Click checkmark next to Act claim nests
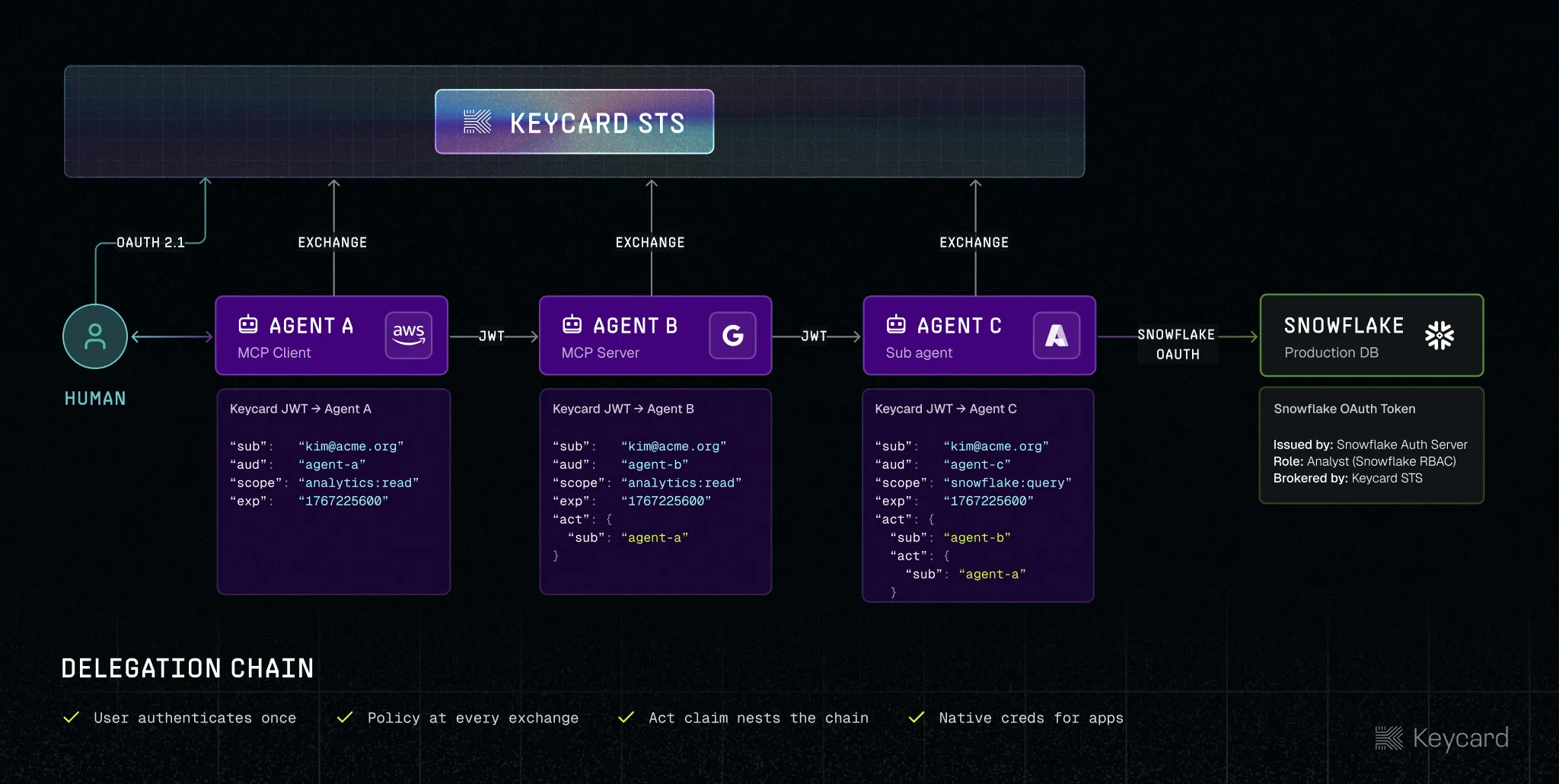Image resolution: width=1559 pixels, height=784 pixels. point(626,717)
